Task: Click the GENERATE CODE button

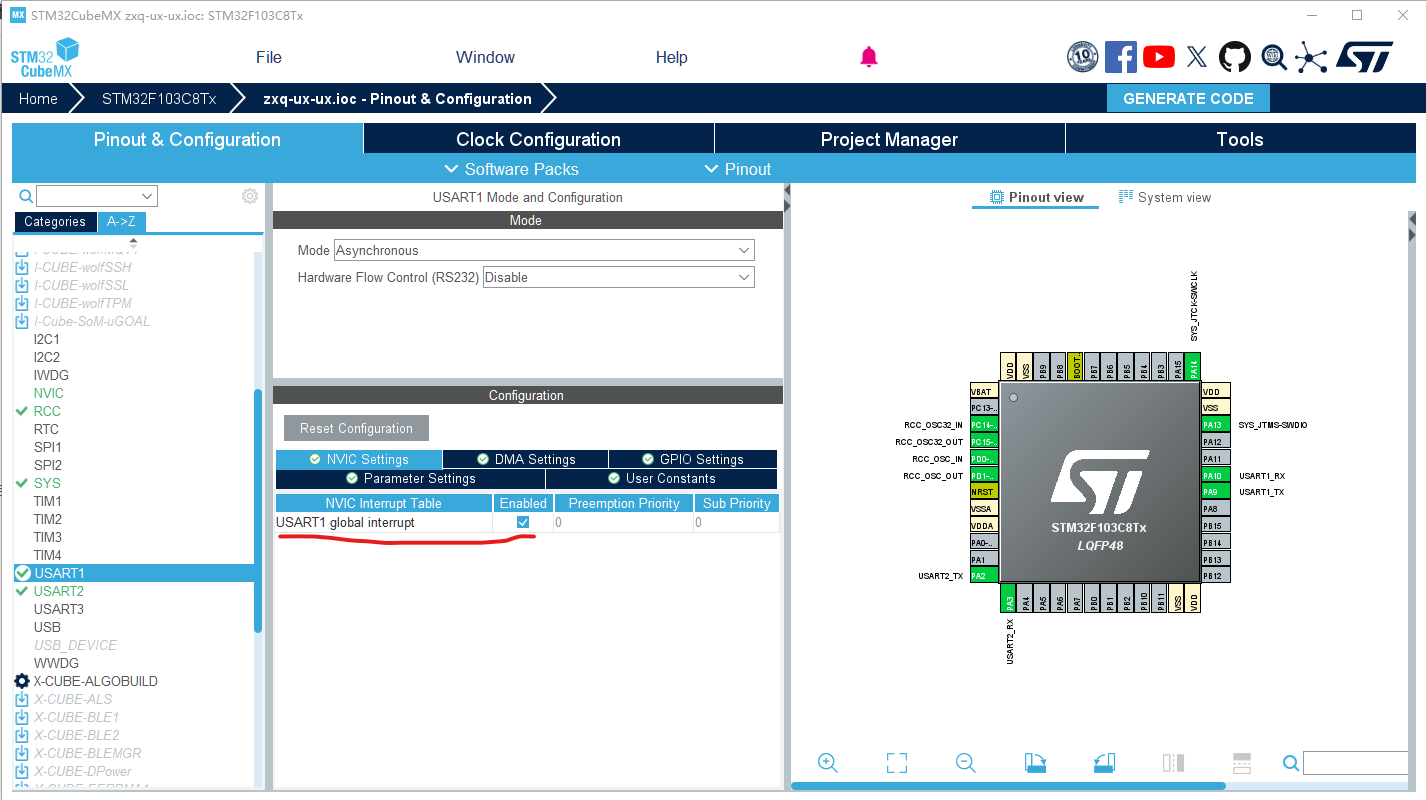Action: pyautogui.click(x=1188, y=98)
